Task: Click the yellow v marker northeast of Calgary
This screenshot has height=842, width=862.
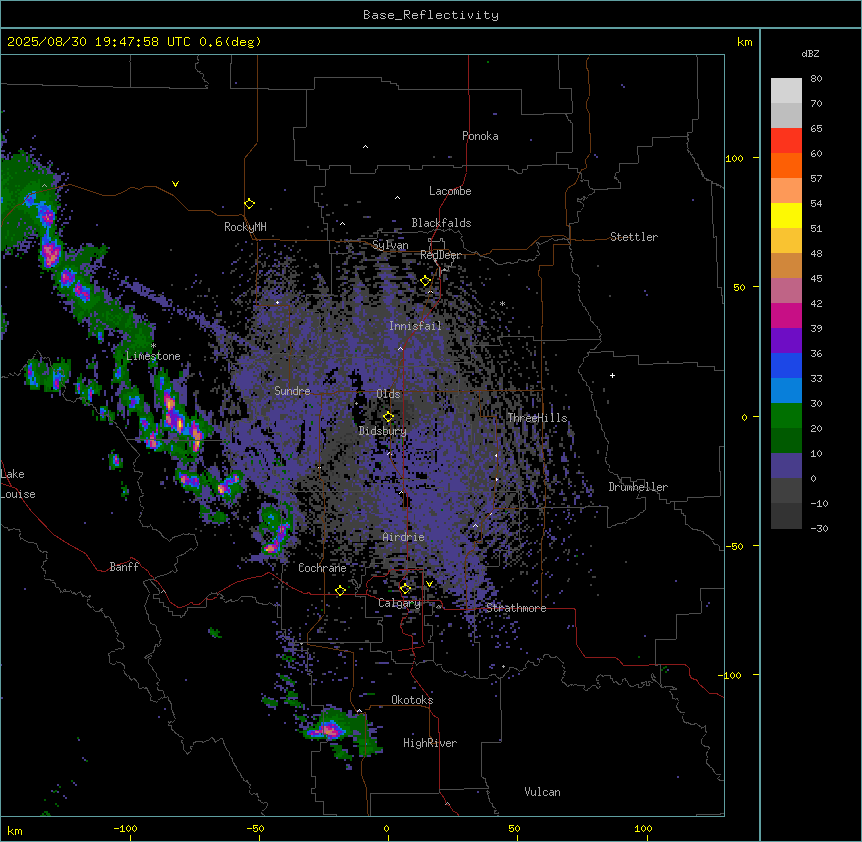Action: click(x=429, y=584)
